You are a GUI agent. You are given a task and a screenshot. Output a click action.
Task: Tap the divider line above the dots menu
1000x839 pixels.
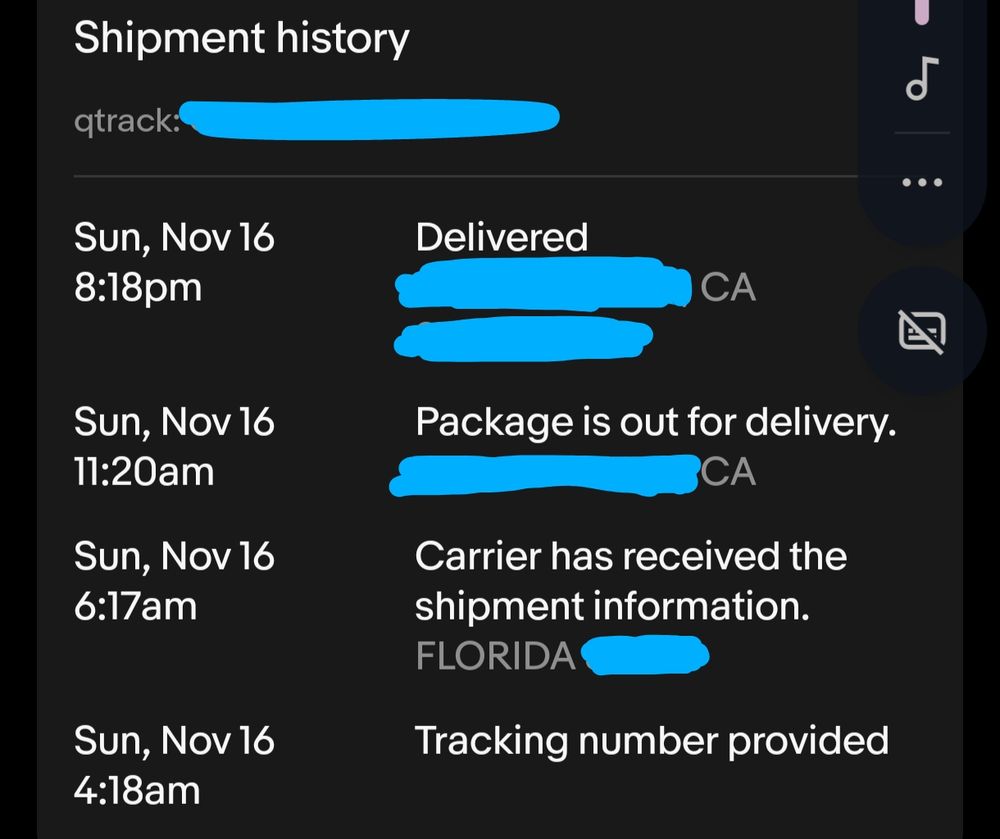[922, 131]
